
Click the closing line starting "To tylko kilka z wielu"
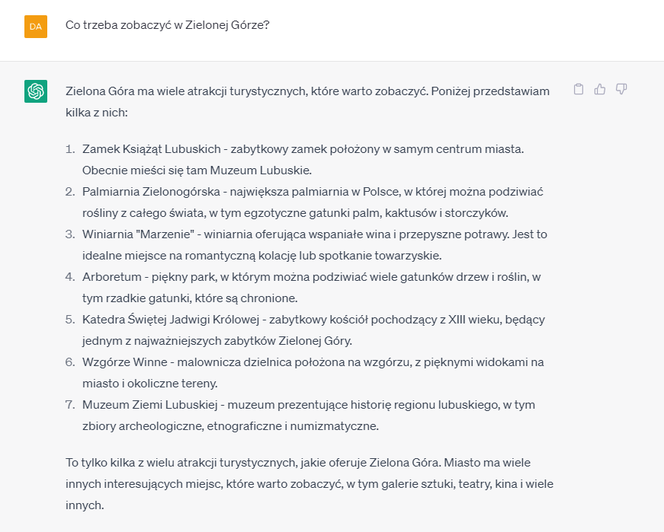coord(298,463)
